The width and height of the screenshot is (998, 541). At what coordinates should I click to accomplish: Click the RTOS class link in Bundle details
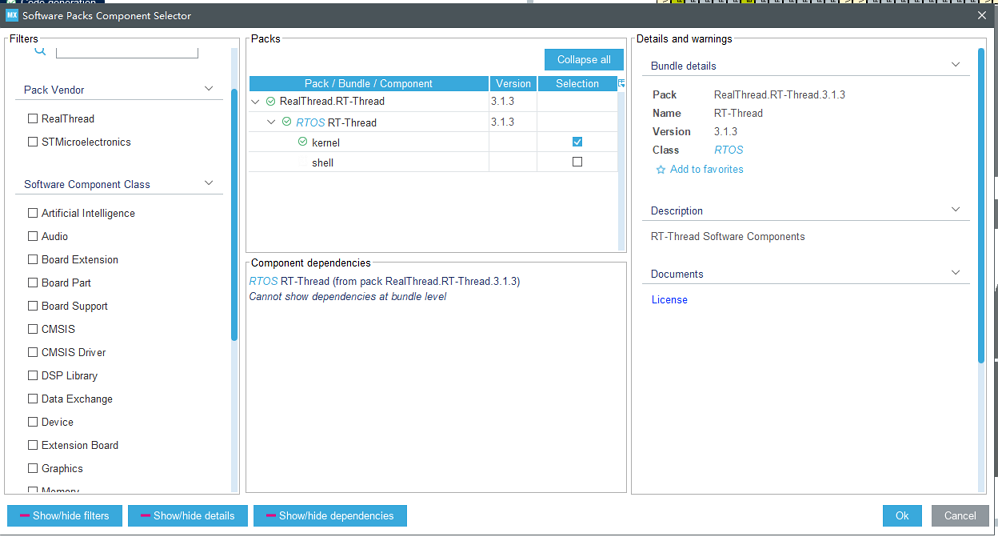(728, 150)
